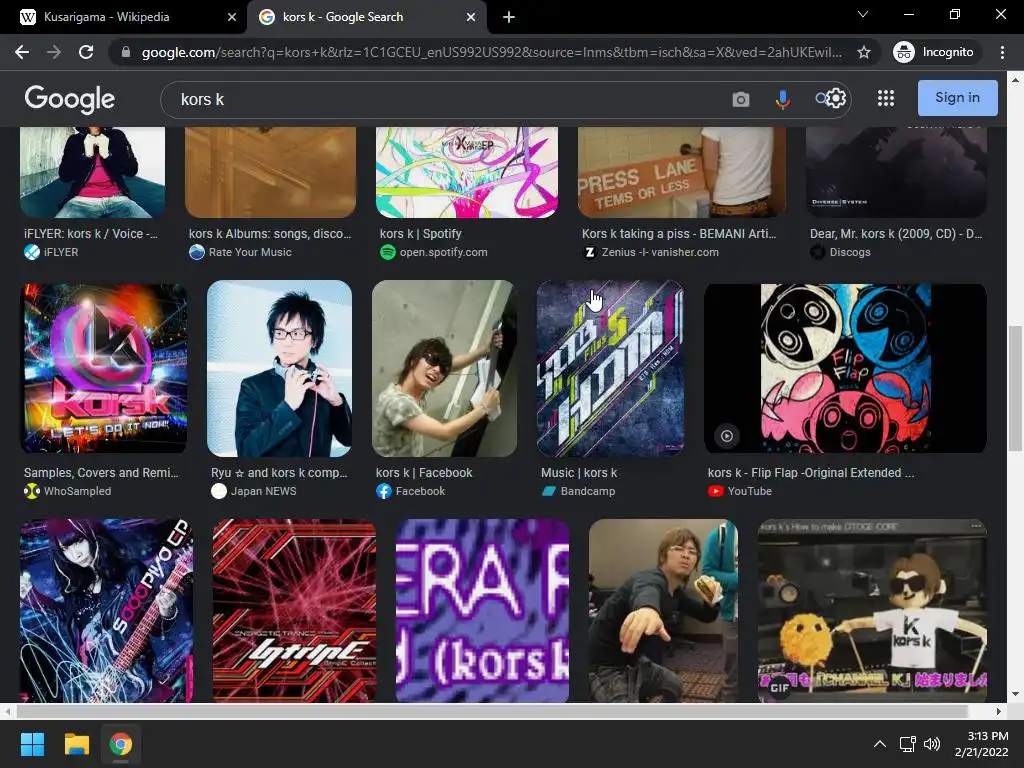The width and height of the screenshot is (1024, 768).
Task: Click the address bar URL
Action: 491,52
